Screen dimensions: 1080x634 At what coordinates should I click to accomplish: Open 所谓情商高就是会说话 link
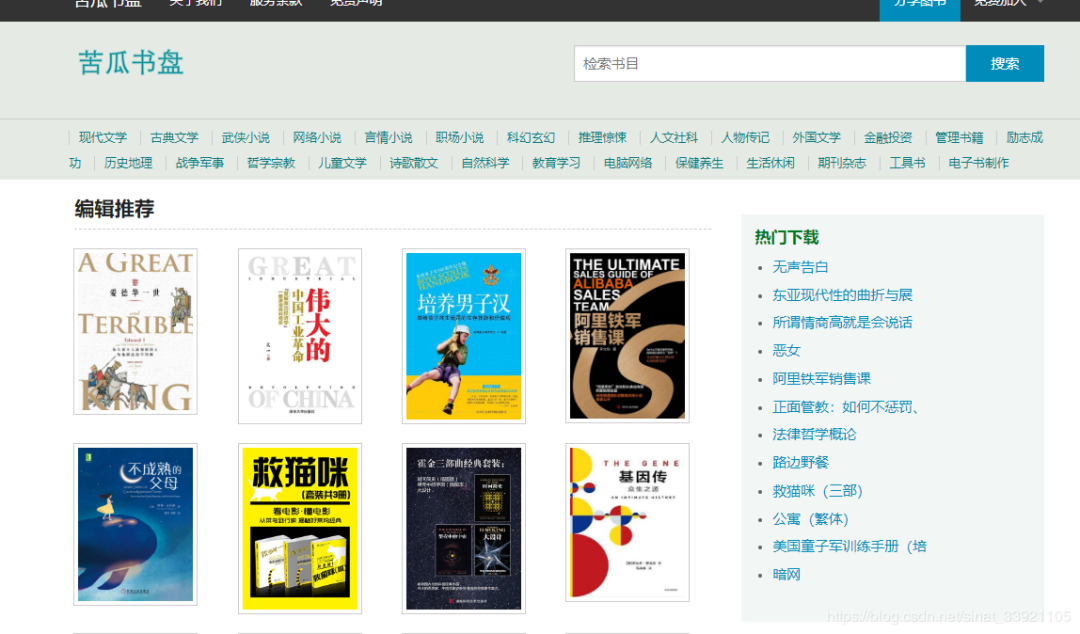(x=842, y=323)
